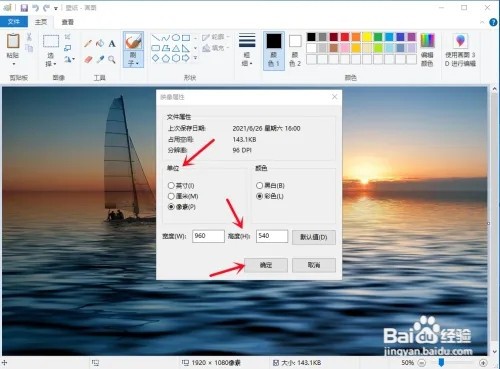Click the Crop icon in the Image group
This screenshot has height=369, width=500.
pos(68,36)
